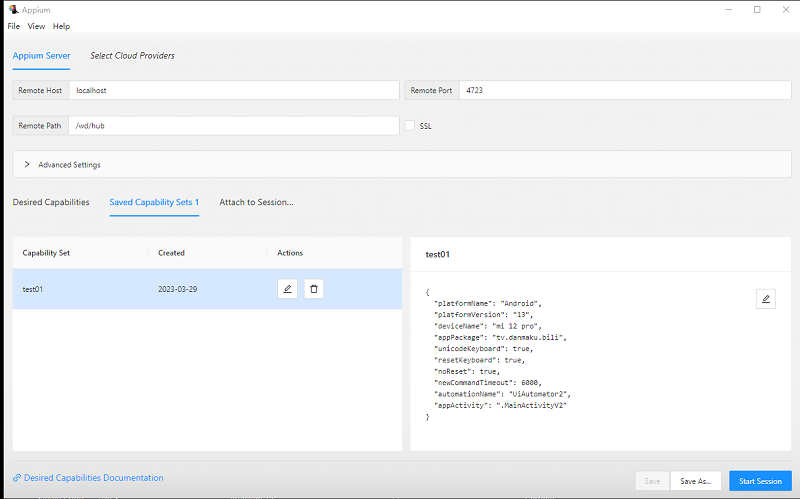Image resolution: width=800 pixels, height=499 pixels.
Task: Click the Actions column header
Action: pos(290,253)
